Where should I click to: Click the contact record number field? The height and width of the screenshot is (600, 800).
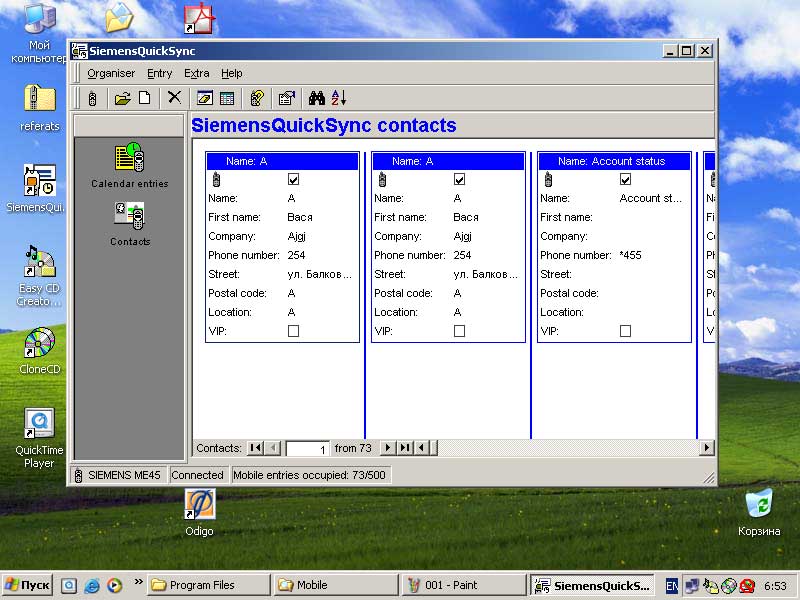tap(307, 448)
